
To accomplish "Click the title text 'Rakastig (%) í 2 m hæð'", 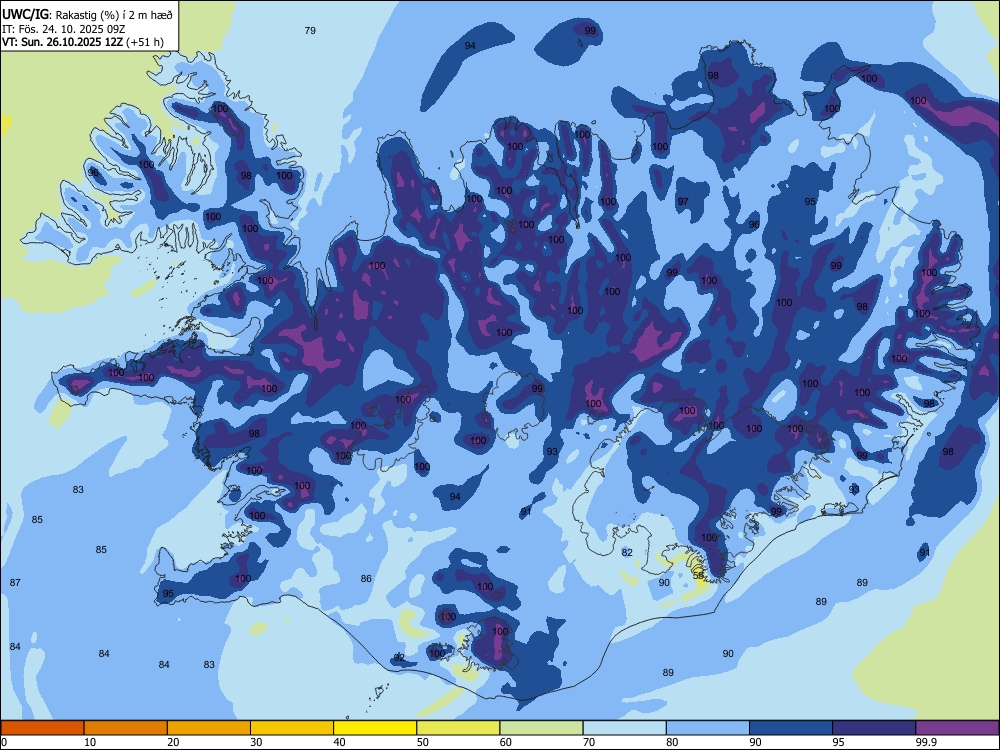I will point(115,15).
